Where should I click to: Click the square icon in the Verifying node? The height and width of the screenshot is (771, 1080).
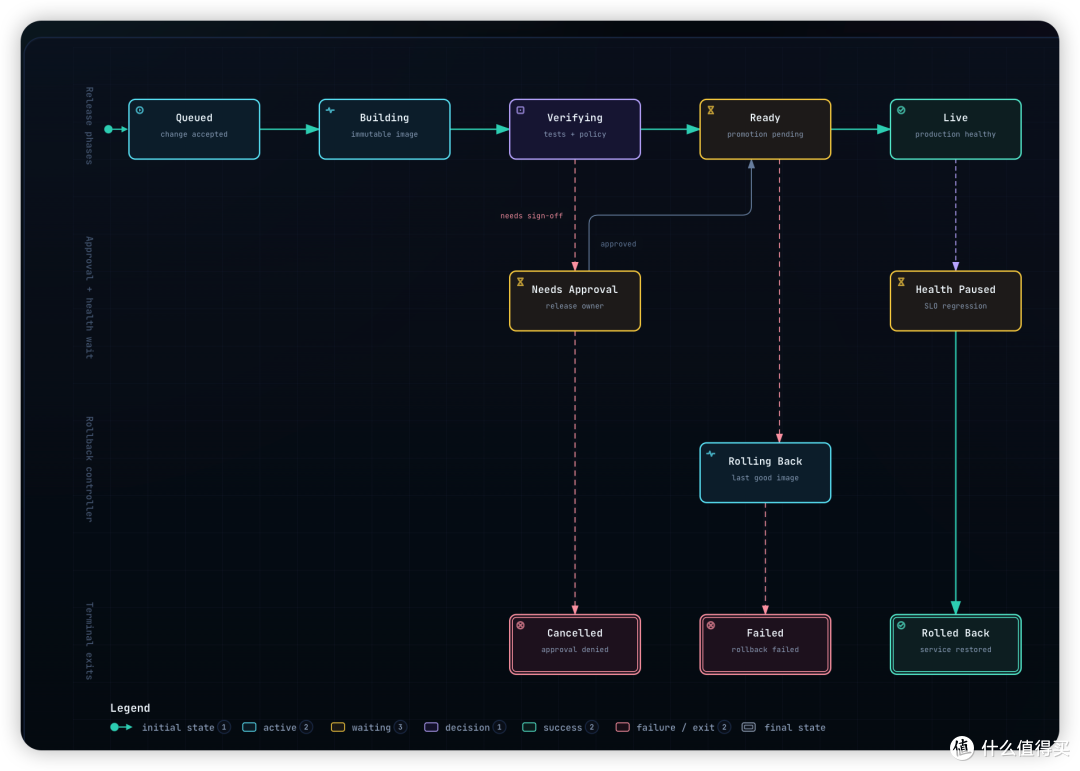[521, 110]
